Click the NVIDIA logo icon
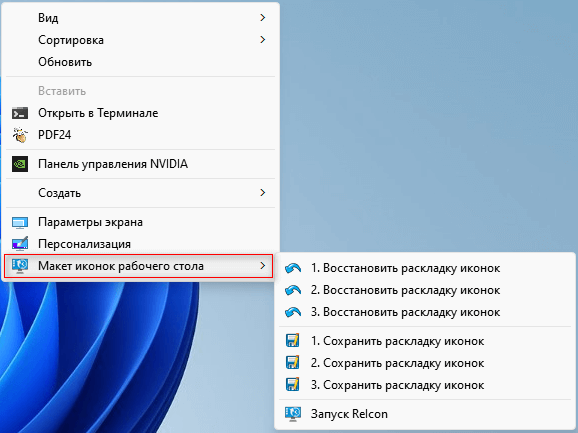Screen dimensions: 578x433 [x=20, y=164]
